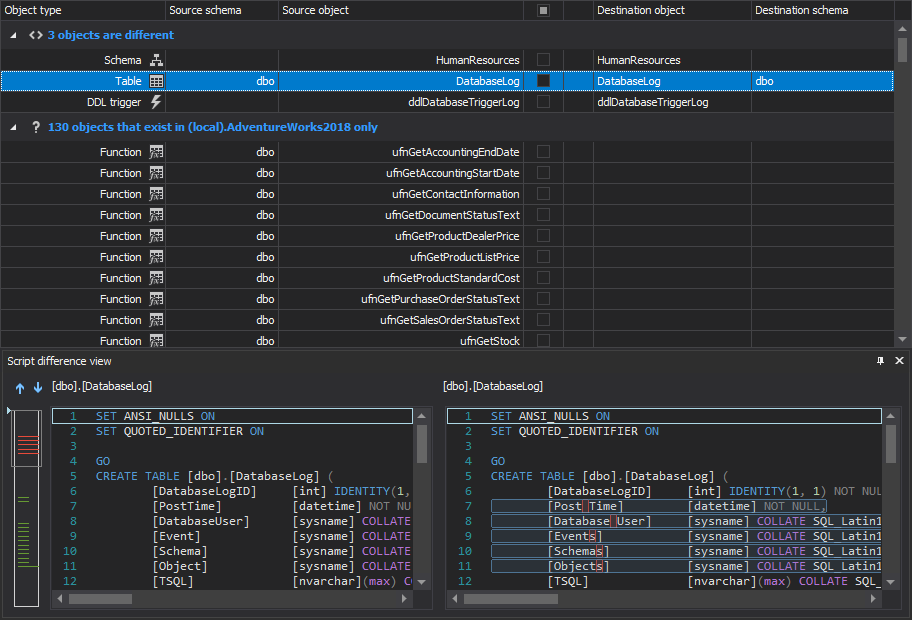Jump to previous difference with up arrow

pyautogui.click(x=20, y=387)
